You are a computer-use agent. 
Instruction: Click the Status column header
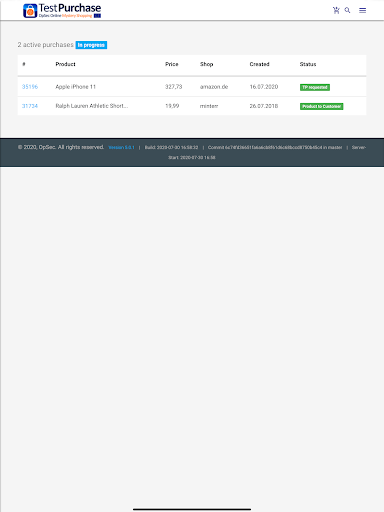coord(308,64)
